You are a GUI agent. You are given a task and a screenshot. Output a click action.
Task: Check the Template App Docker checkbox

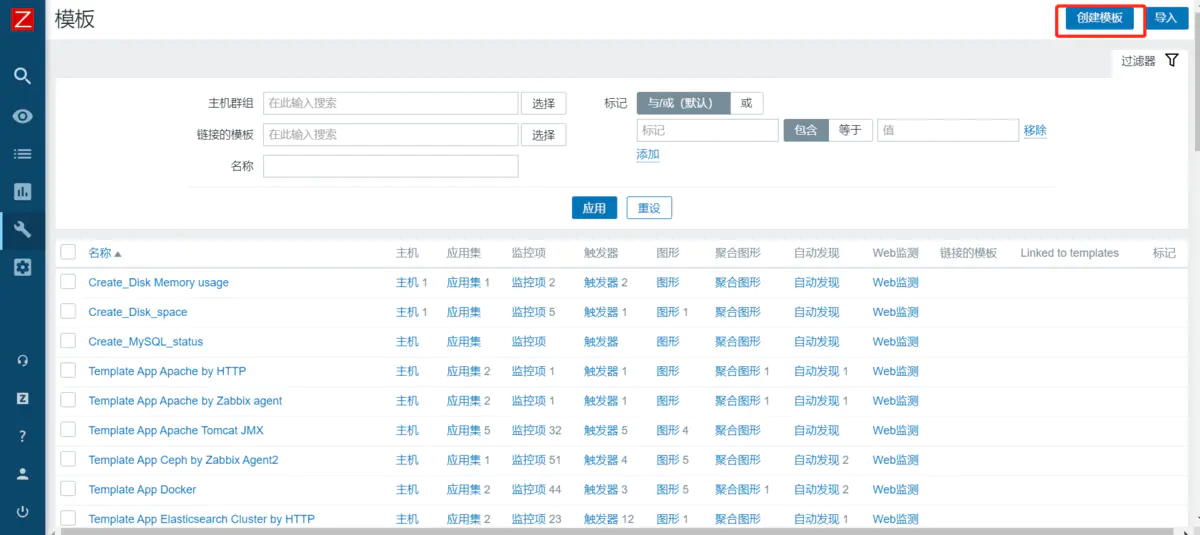tap(68, 489)
